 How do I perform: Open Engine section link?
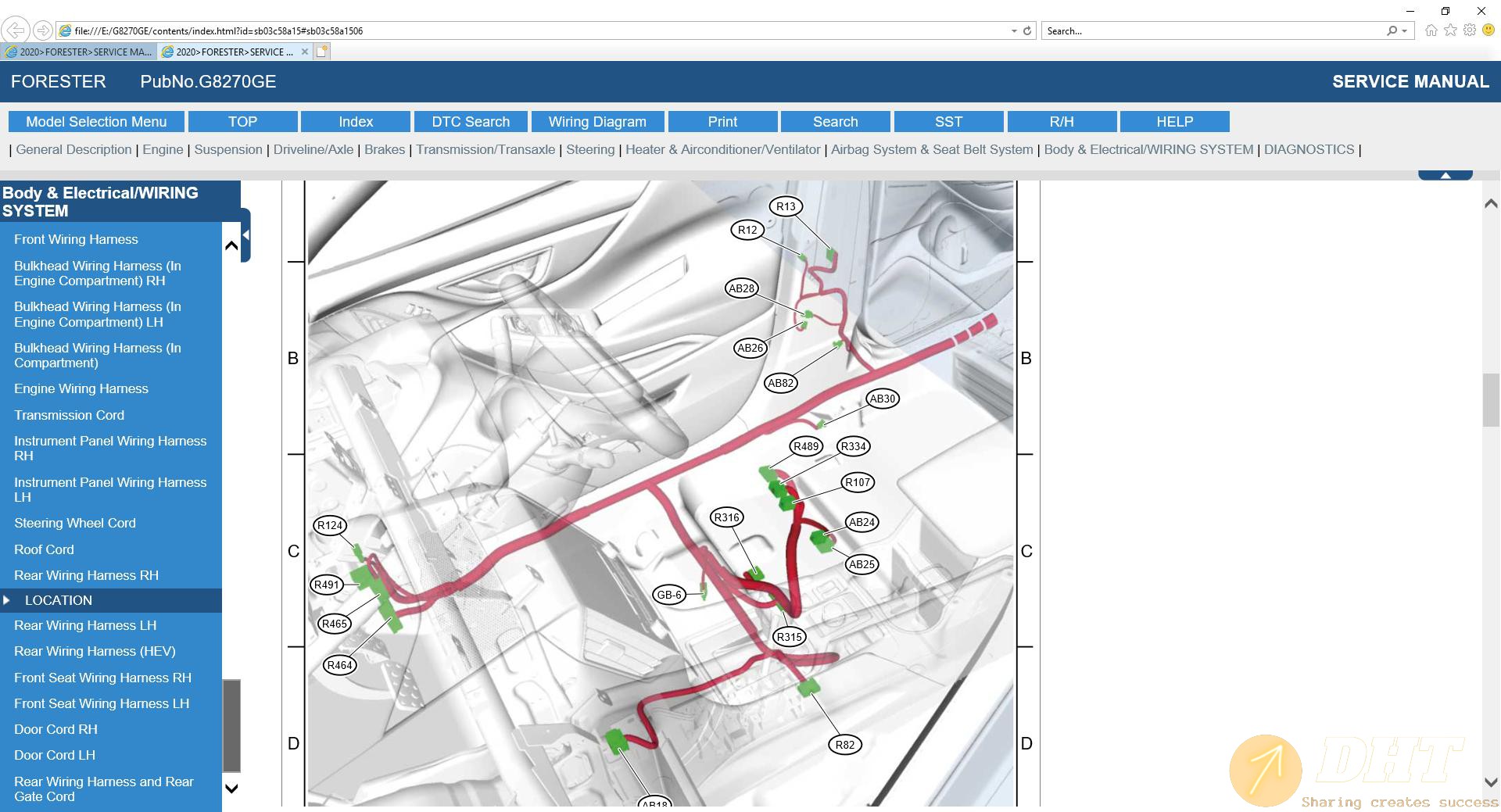point(163,149)
